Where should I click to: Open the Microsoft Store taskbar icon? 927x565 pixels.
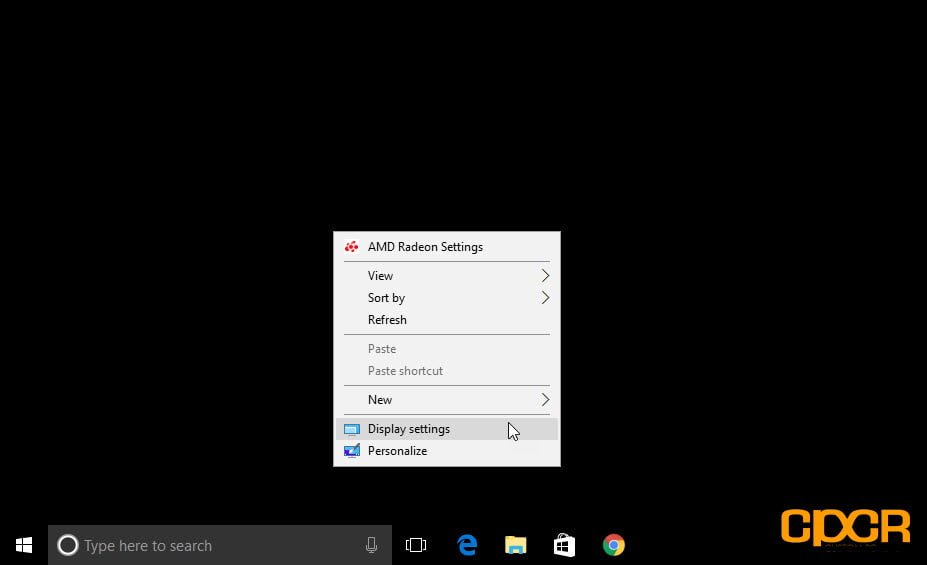(x=564, y=545)
